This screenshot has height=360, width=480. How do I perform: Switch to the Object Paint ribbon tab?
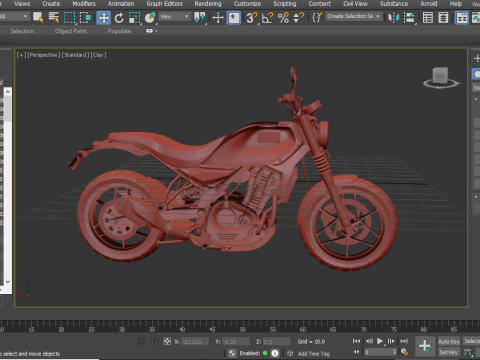(x=71, y=31)
